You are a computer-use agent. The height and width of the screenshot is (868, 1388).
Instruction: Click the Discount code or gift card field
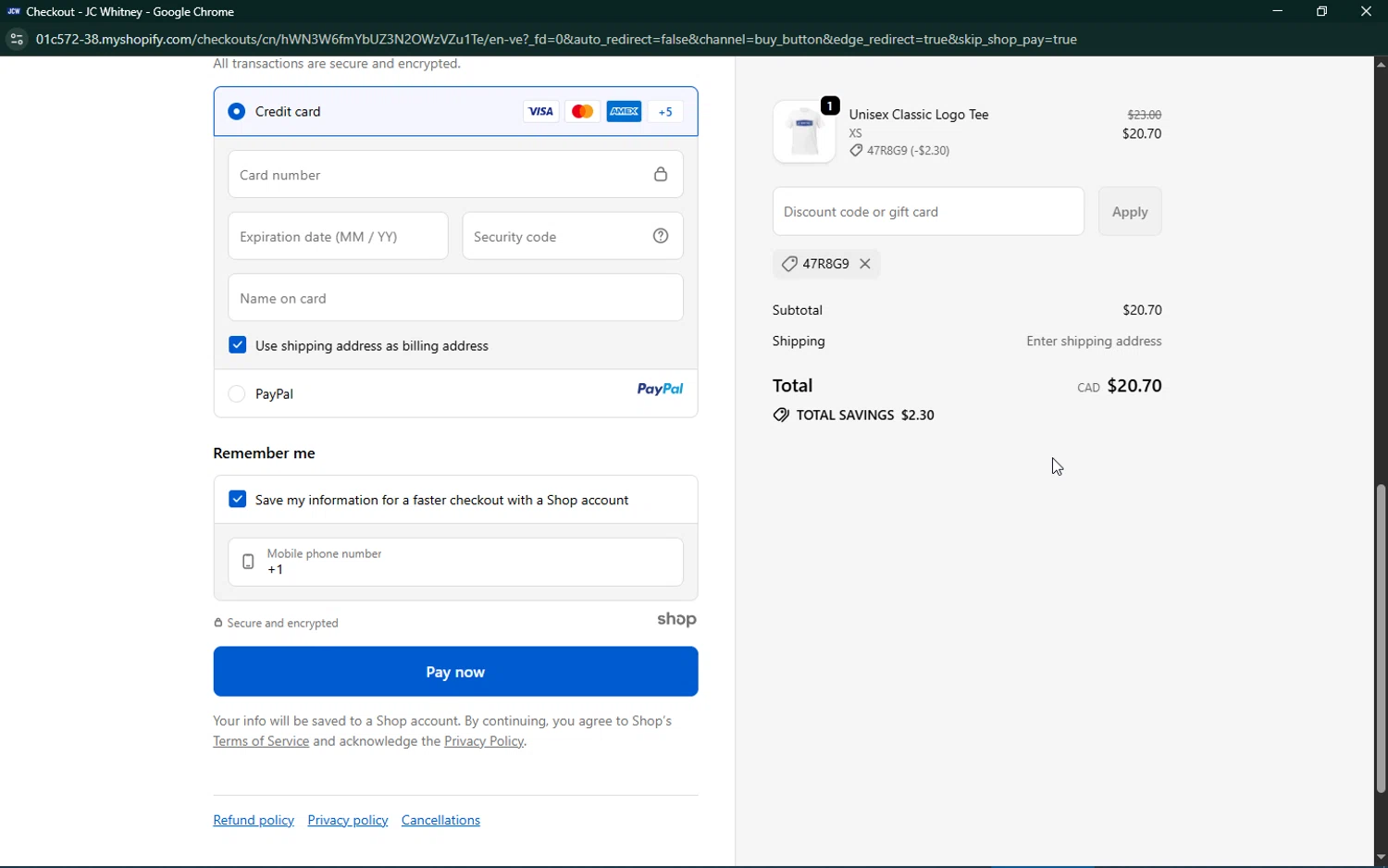pos(928,211)
